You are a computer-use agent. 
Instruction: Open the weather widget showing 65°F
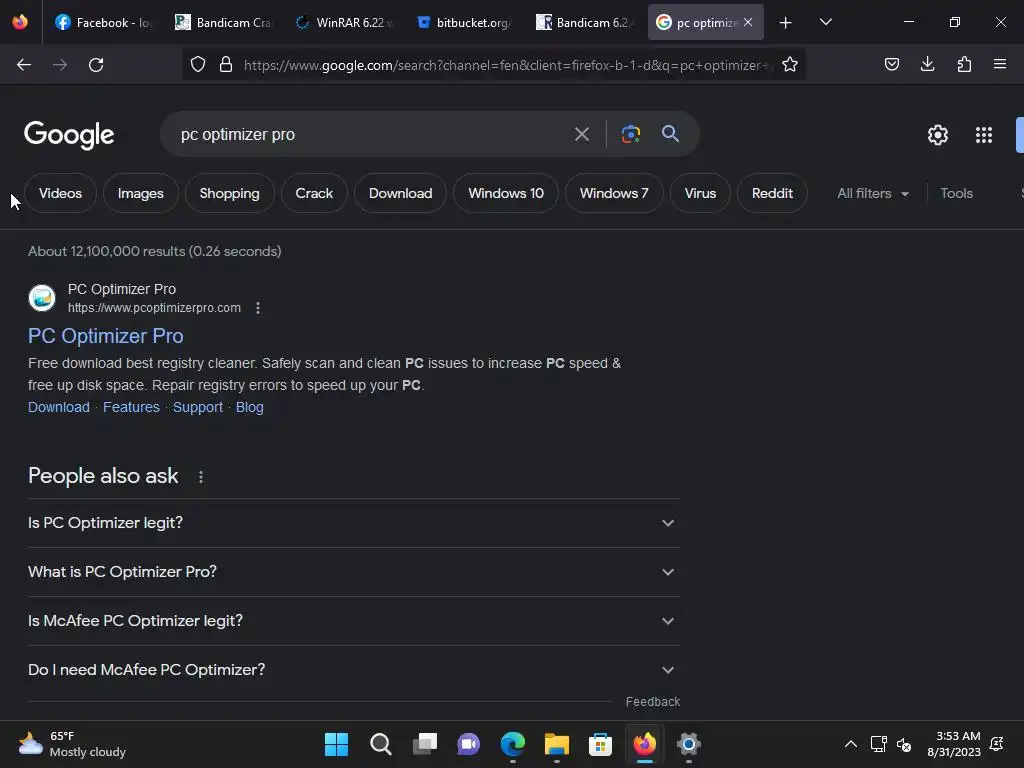pos(72,744)
